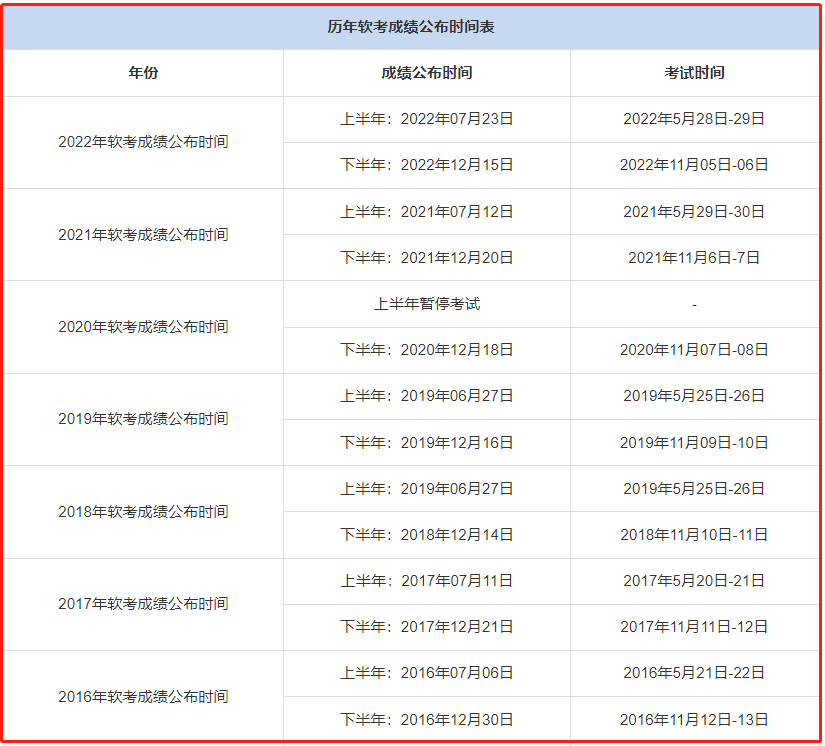Select the 年份 column header

(146, 72)
